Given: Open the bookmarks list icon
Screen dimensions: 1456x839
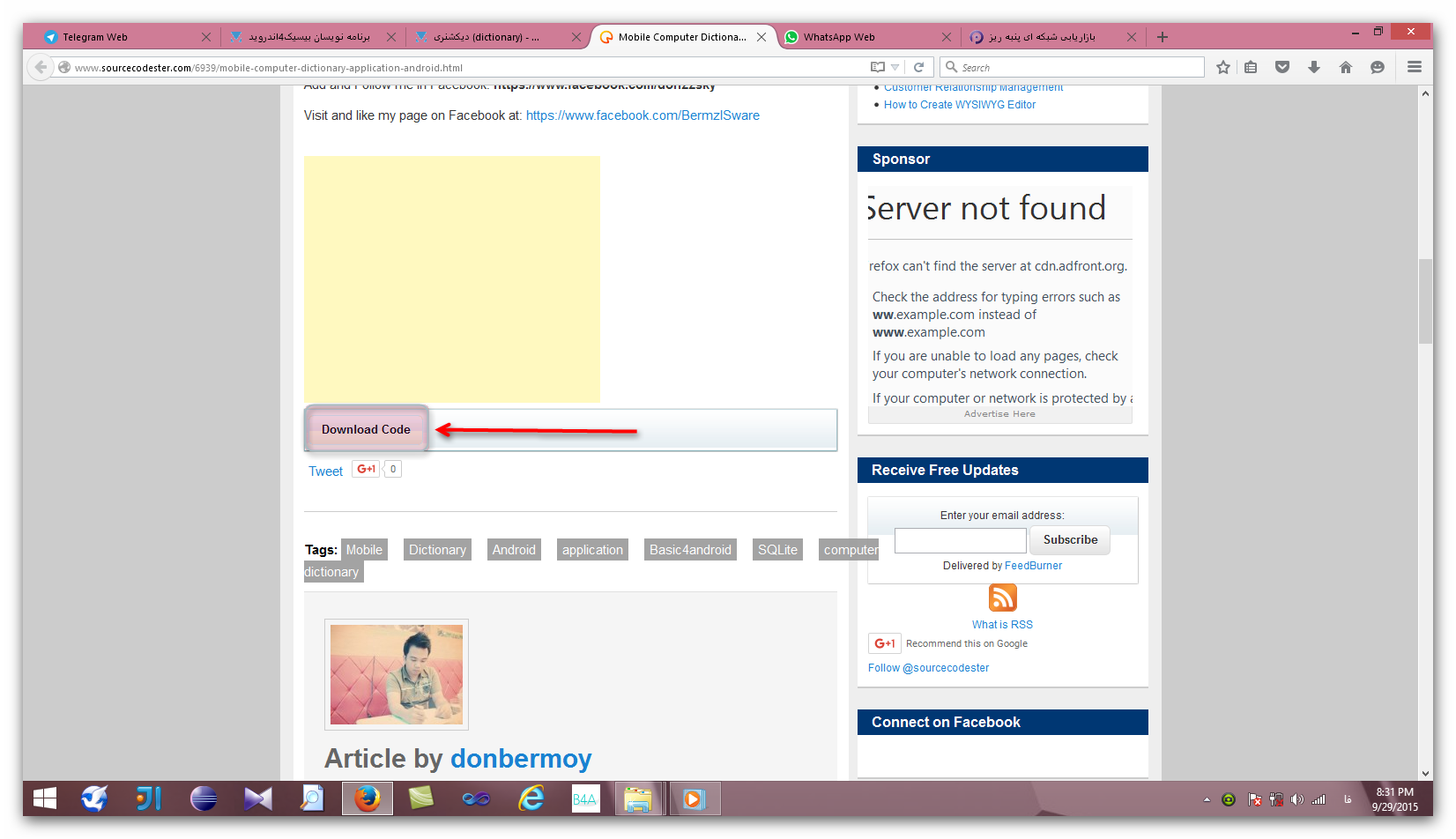Looking at the screenshot, I should [x=1251, y=68].
